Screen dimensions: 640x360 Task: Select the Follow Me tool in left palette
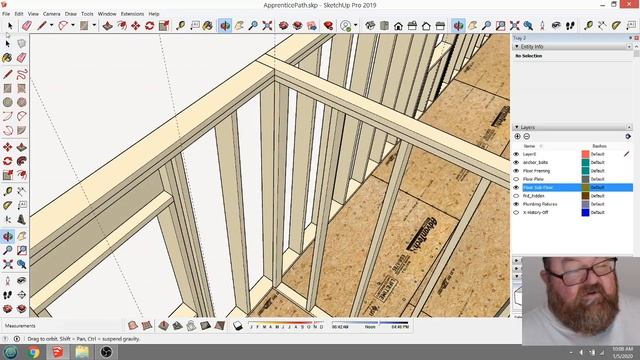click(x=22, y=161)
